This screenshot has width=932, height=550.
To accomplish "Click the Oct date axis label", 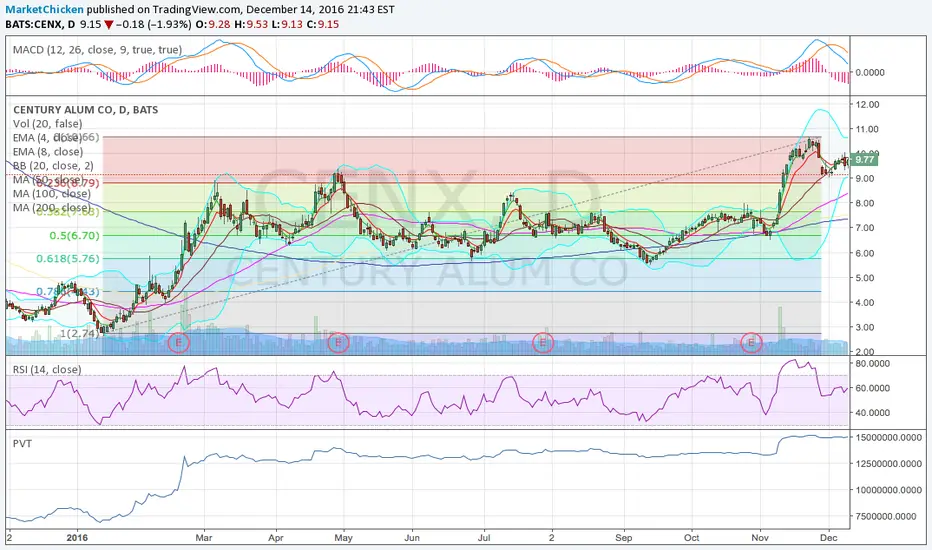I will [691, 538].
